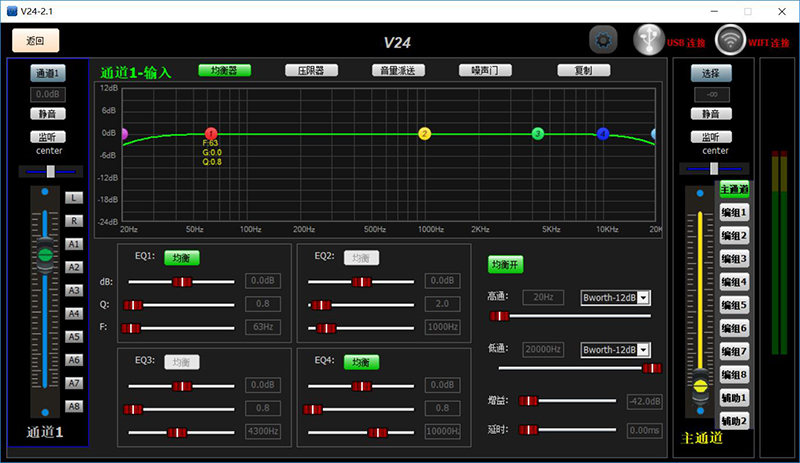Click the EQ1 Q slider
The width and height of the screenshot is (800, 463).
pyautogui.click(x=179, y=305)
